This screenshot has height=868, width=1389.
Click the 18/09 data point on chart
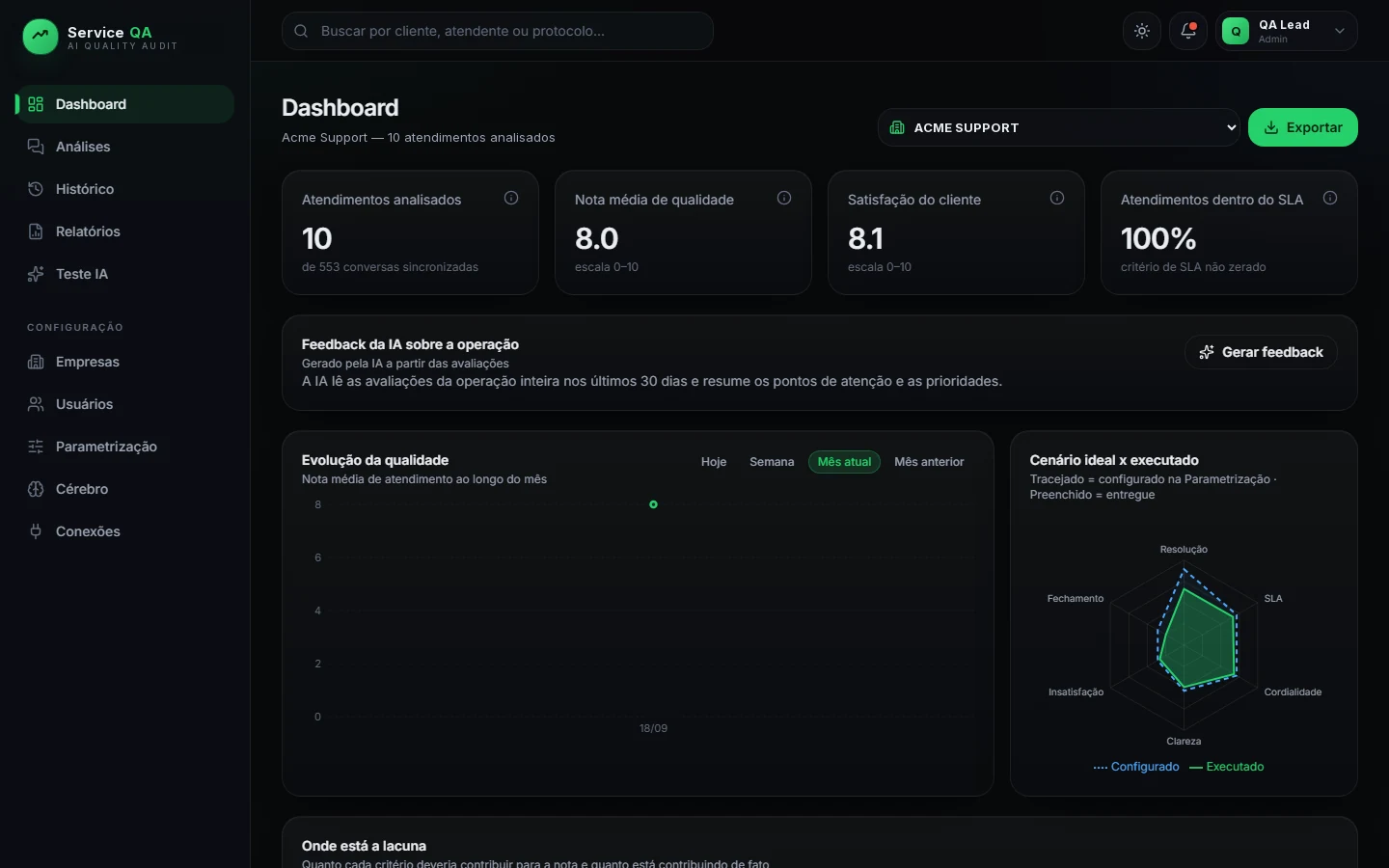pos(653,504)
